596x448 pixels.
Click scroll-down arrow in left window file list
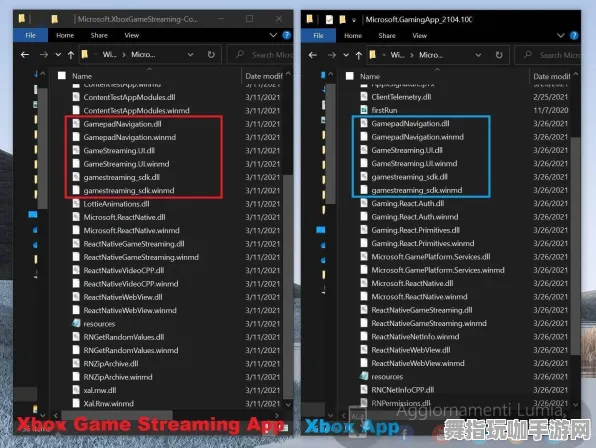[288, 404]
